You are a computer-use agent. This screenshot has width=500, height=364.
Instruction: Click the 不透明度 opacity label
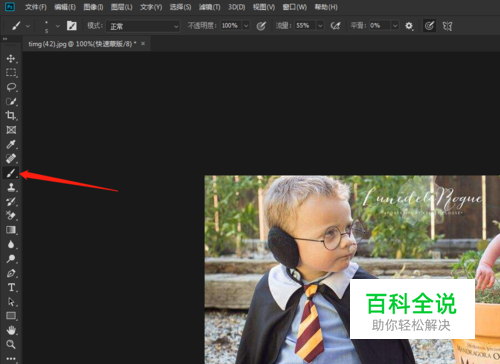point(202,26)
